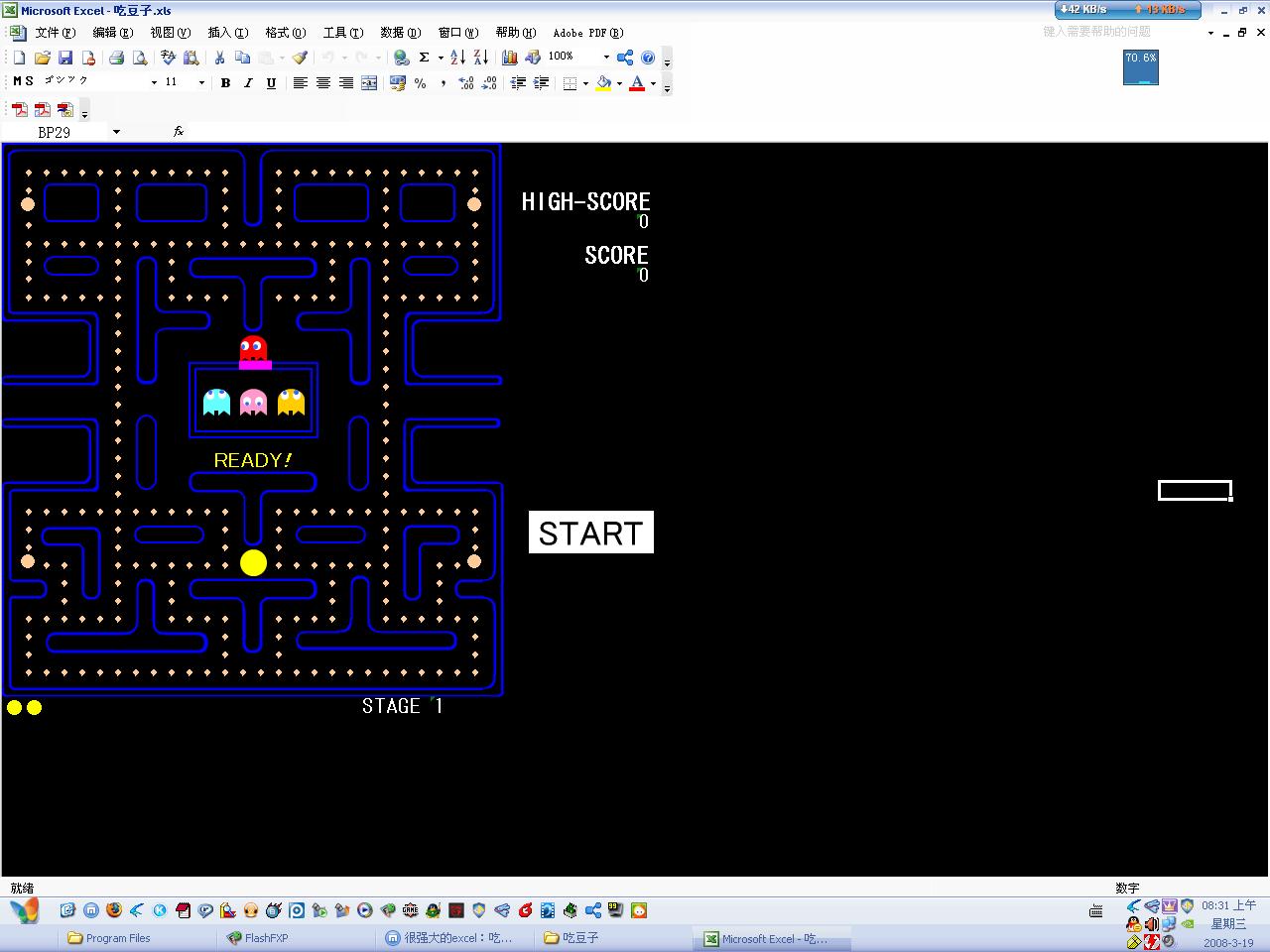This screenshot has height=952, width=1270.
Task: Apply Percent Style format
Action: pyautogui.click(x=421, y=83)
